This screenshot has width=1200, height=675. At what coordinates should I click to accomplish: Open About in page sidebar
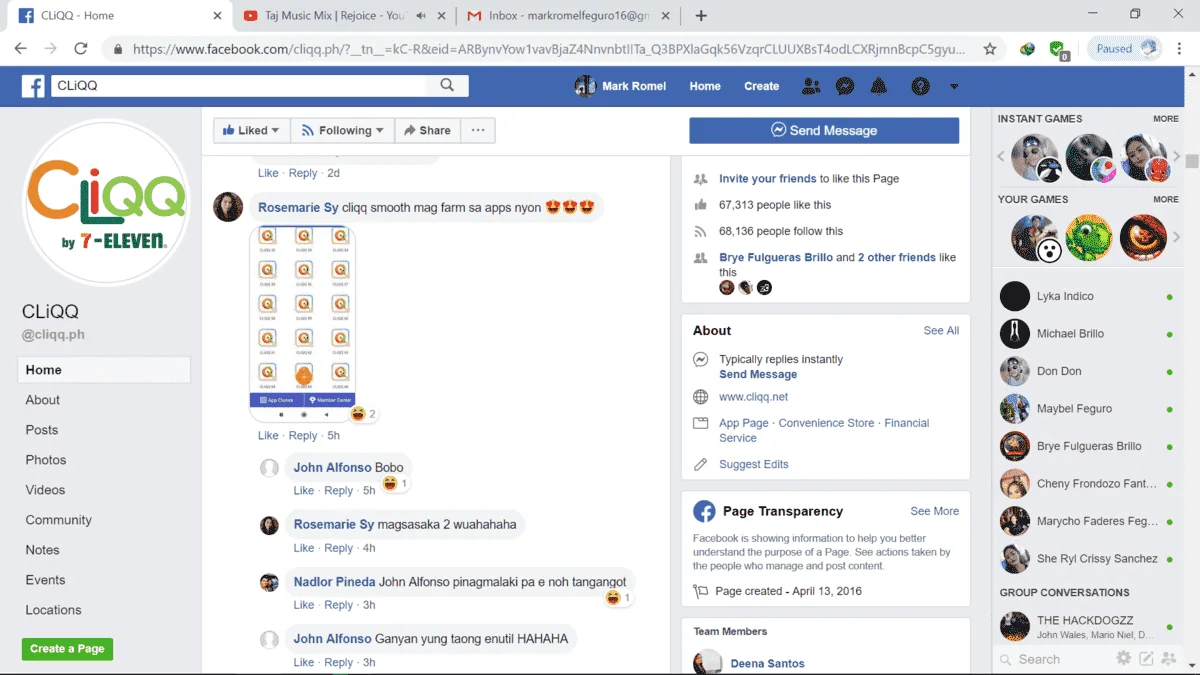point(43,400)
